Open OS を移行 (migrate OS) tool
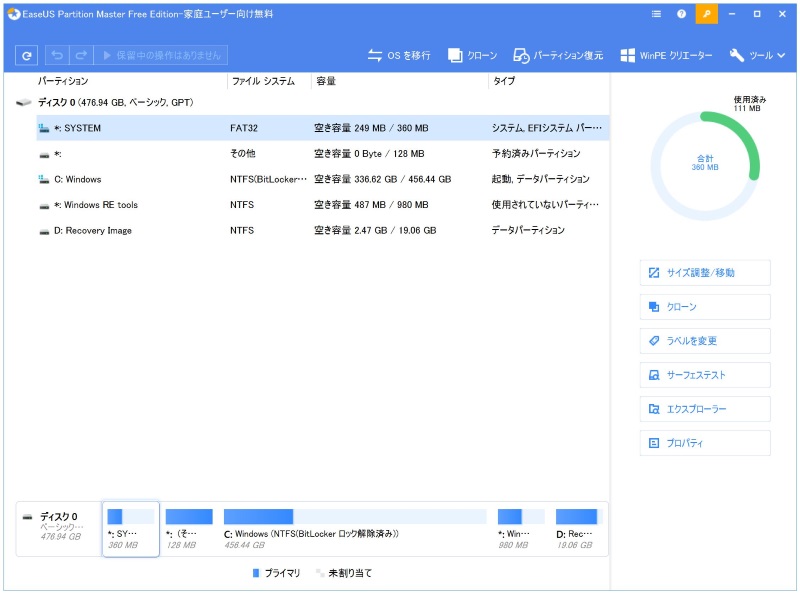Screen dimensions: 800x594 pyautogui.click(x=398, y=55)
